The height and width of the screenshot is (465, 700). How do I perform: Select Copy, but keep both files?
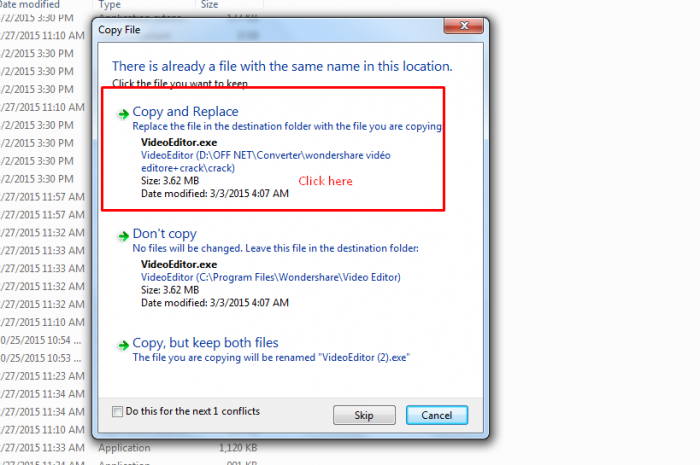(205, 343)
